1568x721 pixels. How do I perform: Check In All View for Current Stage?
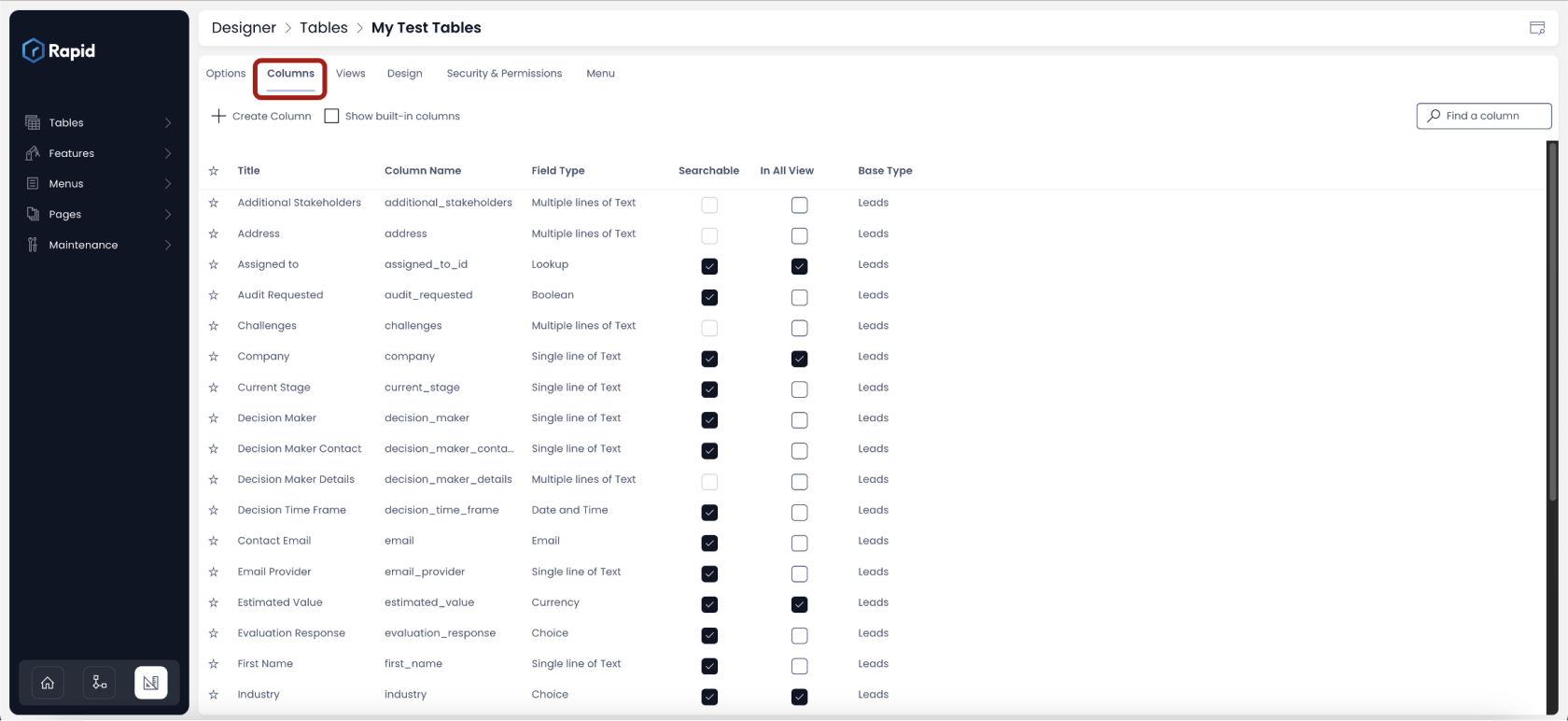coord(799,389)
